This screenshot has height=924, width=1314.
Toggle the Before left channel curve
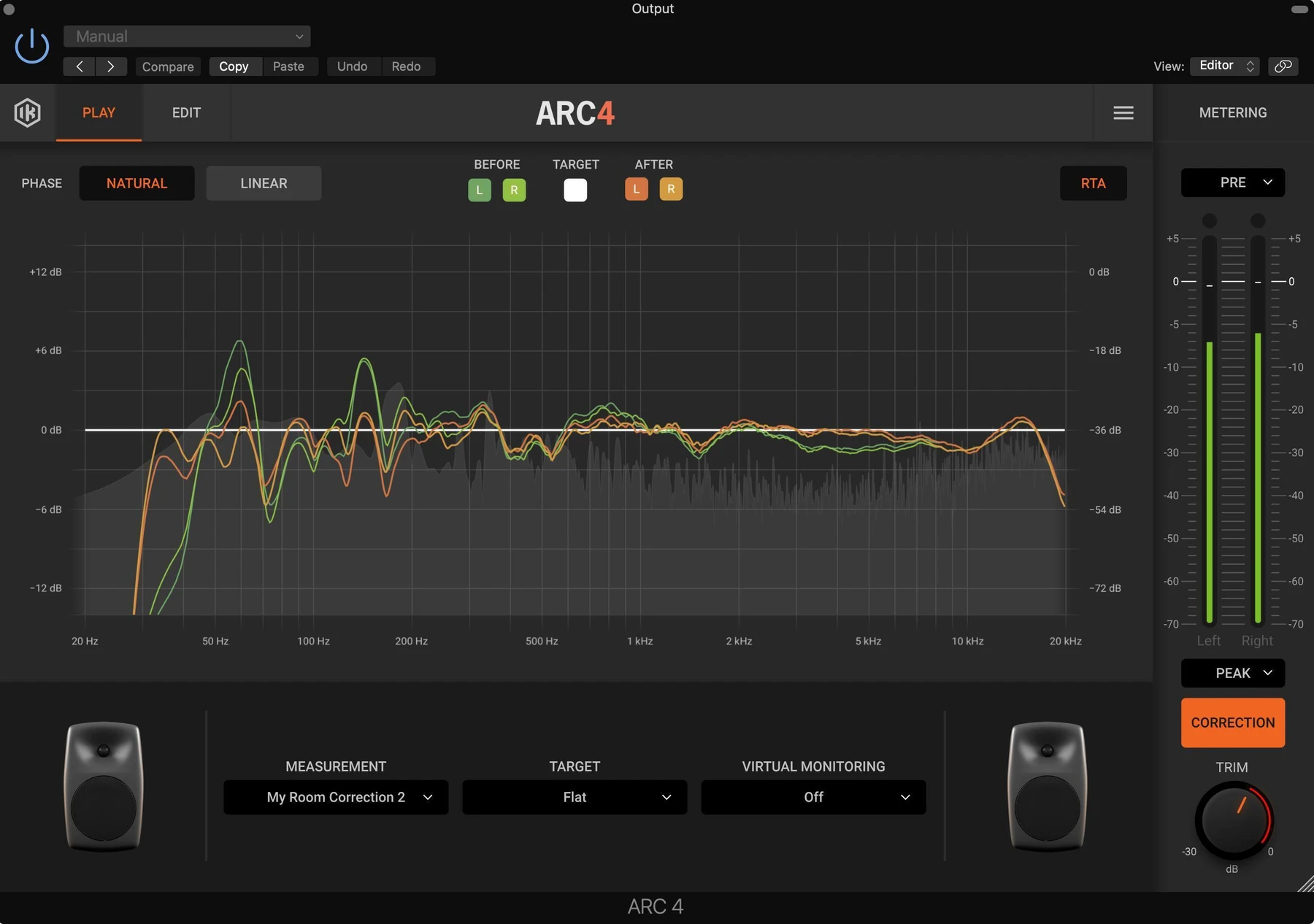[480, 190]
